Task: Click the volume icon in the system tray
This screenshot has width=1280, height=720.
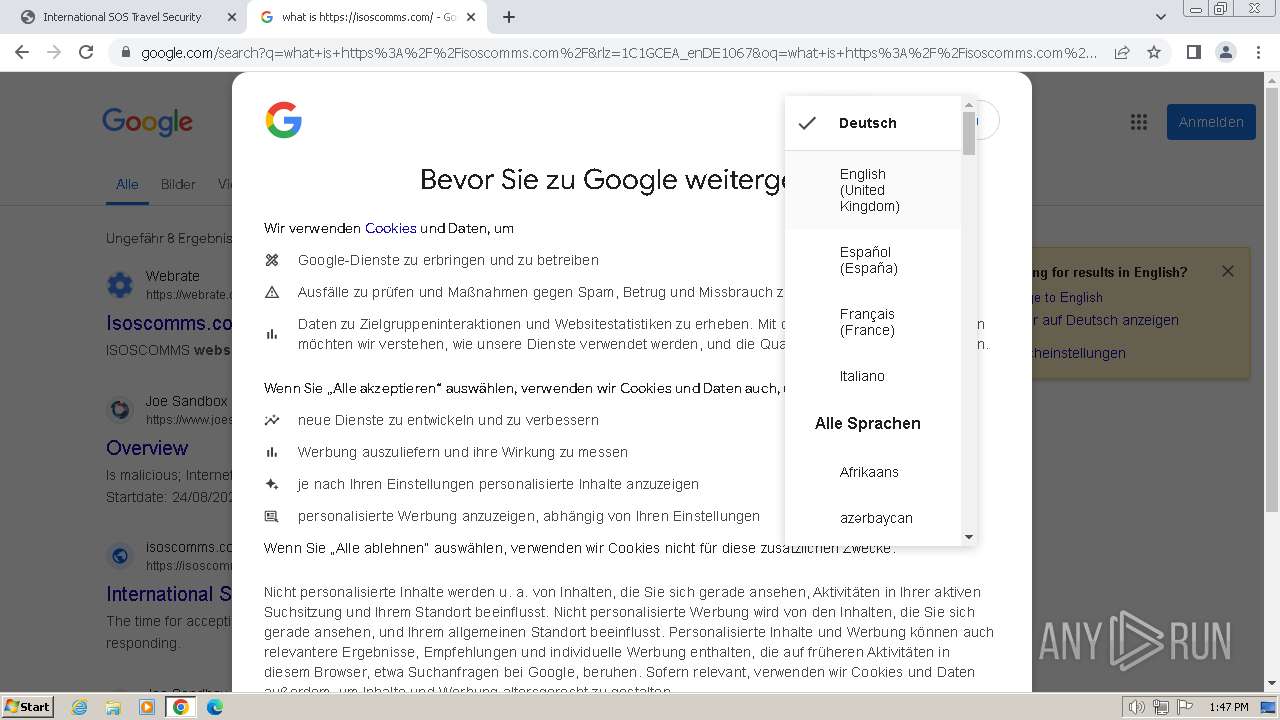Action: [x=1137, y=707]
